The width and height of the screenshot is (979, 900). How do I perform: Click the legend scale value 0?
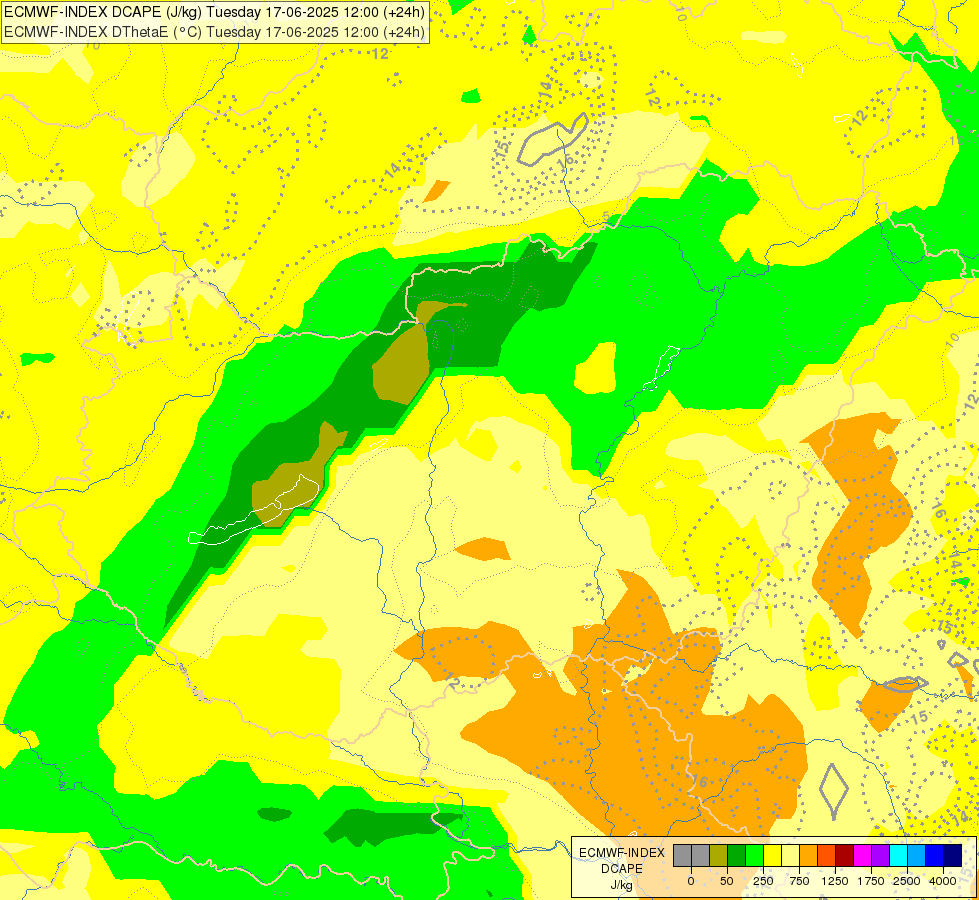[x=691, y=881]
